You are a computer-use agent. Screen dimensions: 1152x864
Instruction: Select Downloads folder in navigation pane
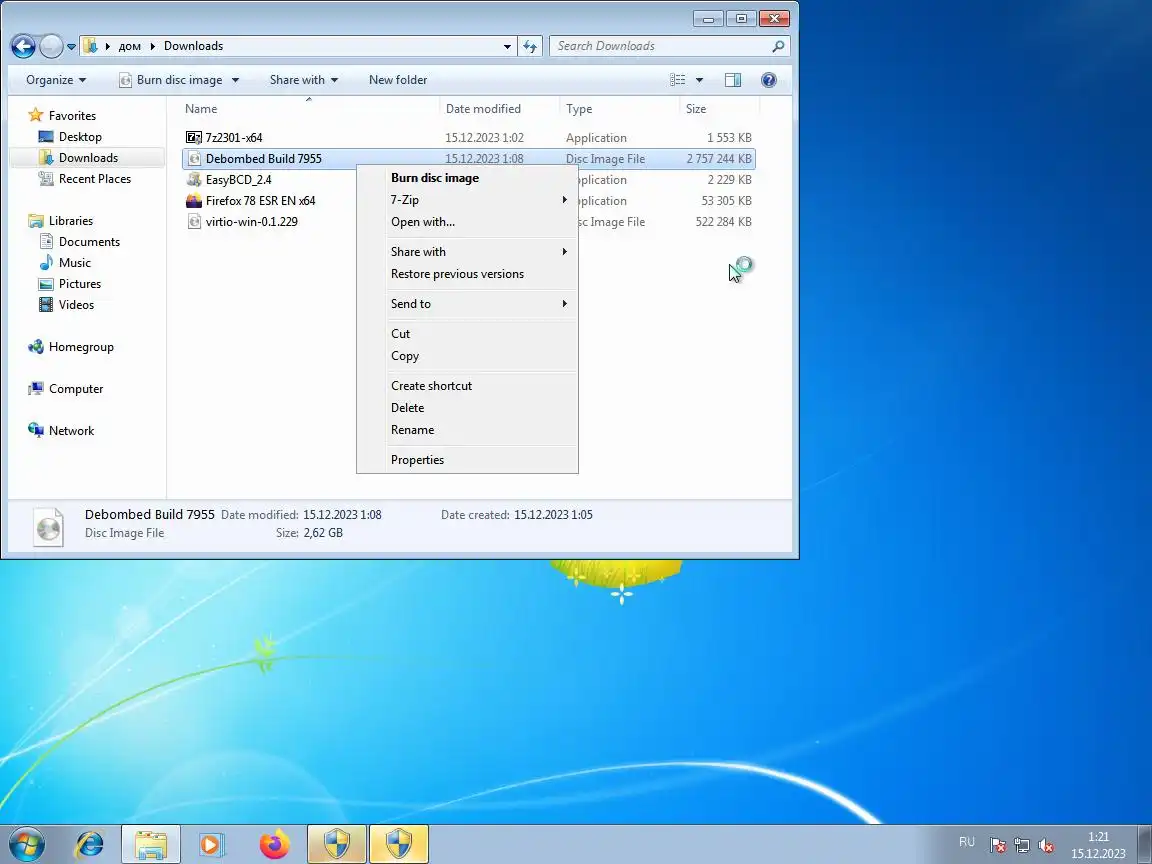(x=78, y=158)
